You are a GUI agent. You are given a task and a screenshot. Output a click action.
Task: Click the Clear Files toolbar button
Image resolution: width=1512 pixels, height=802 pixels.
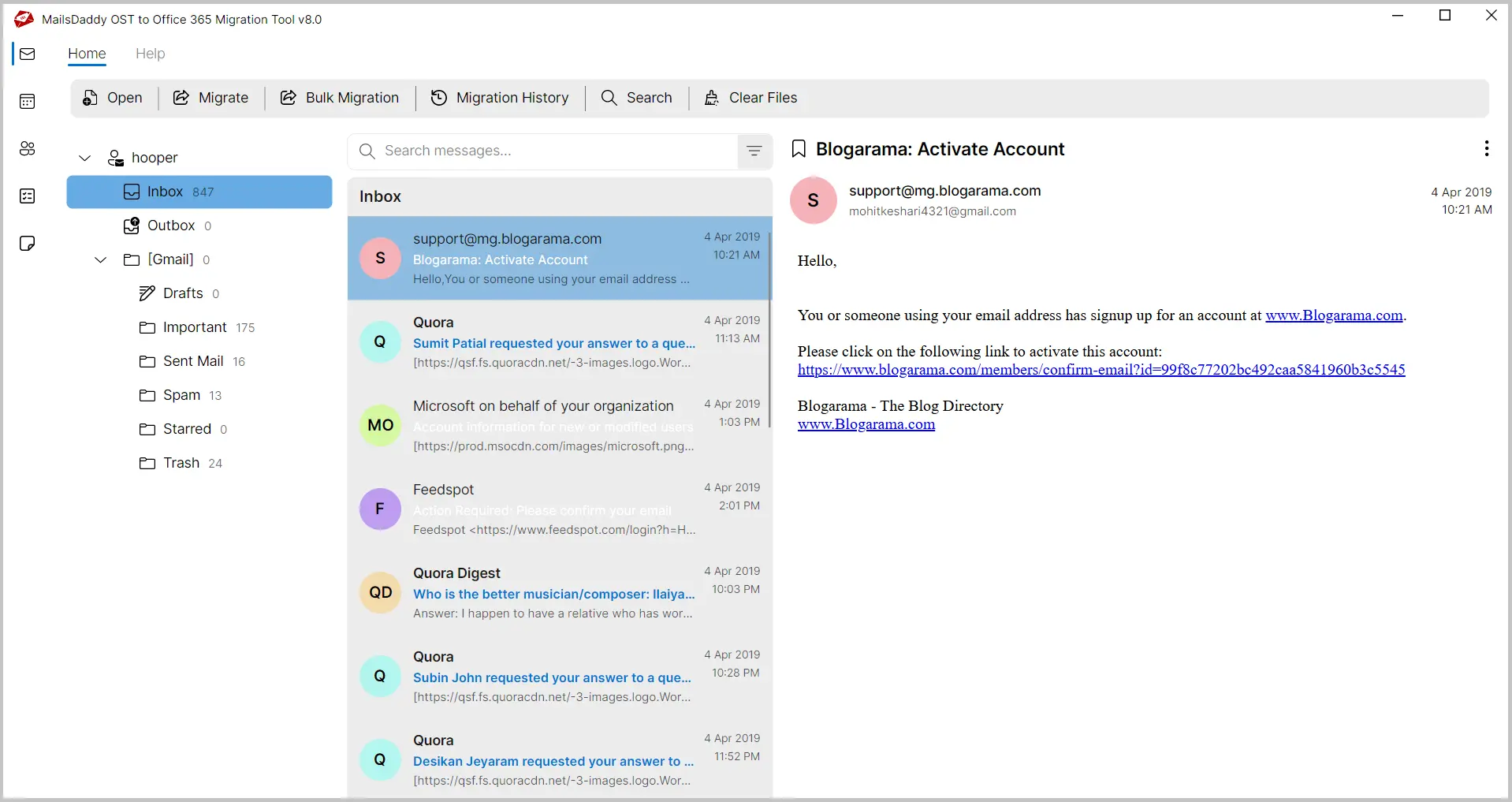(750, 98)
